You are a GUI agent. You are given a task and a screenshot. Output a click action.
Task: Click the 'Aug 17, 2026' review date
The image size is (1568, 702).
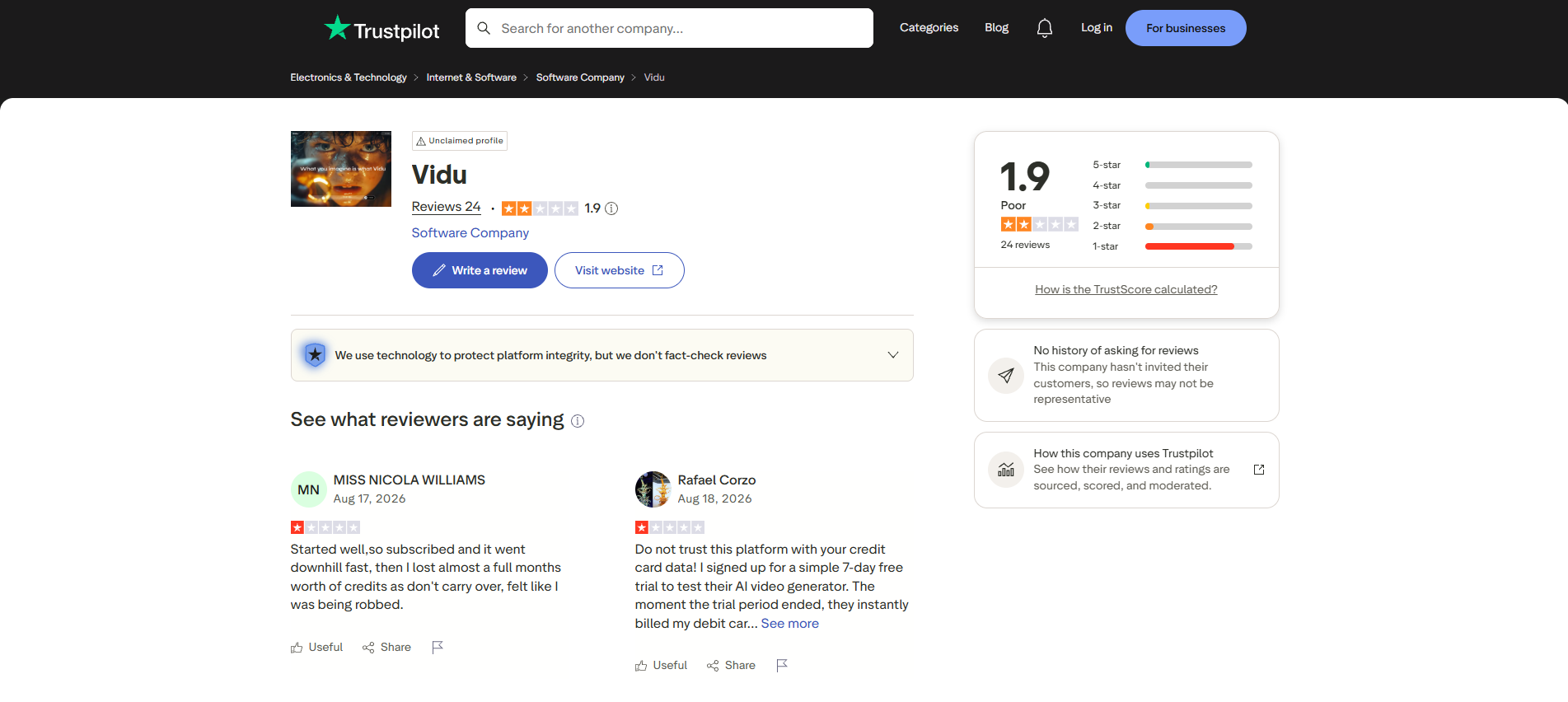(370, 499)
